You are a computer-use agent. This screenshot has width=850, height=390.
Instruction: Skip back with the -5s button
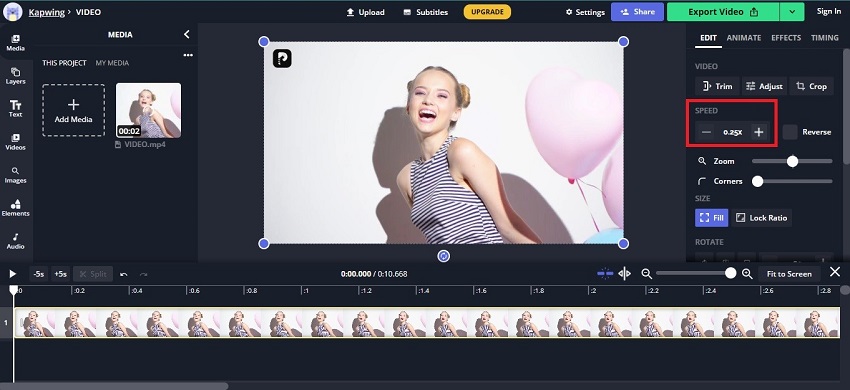[x=38, y=274]
